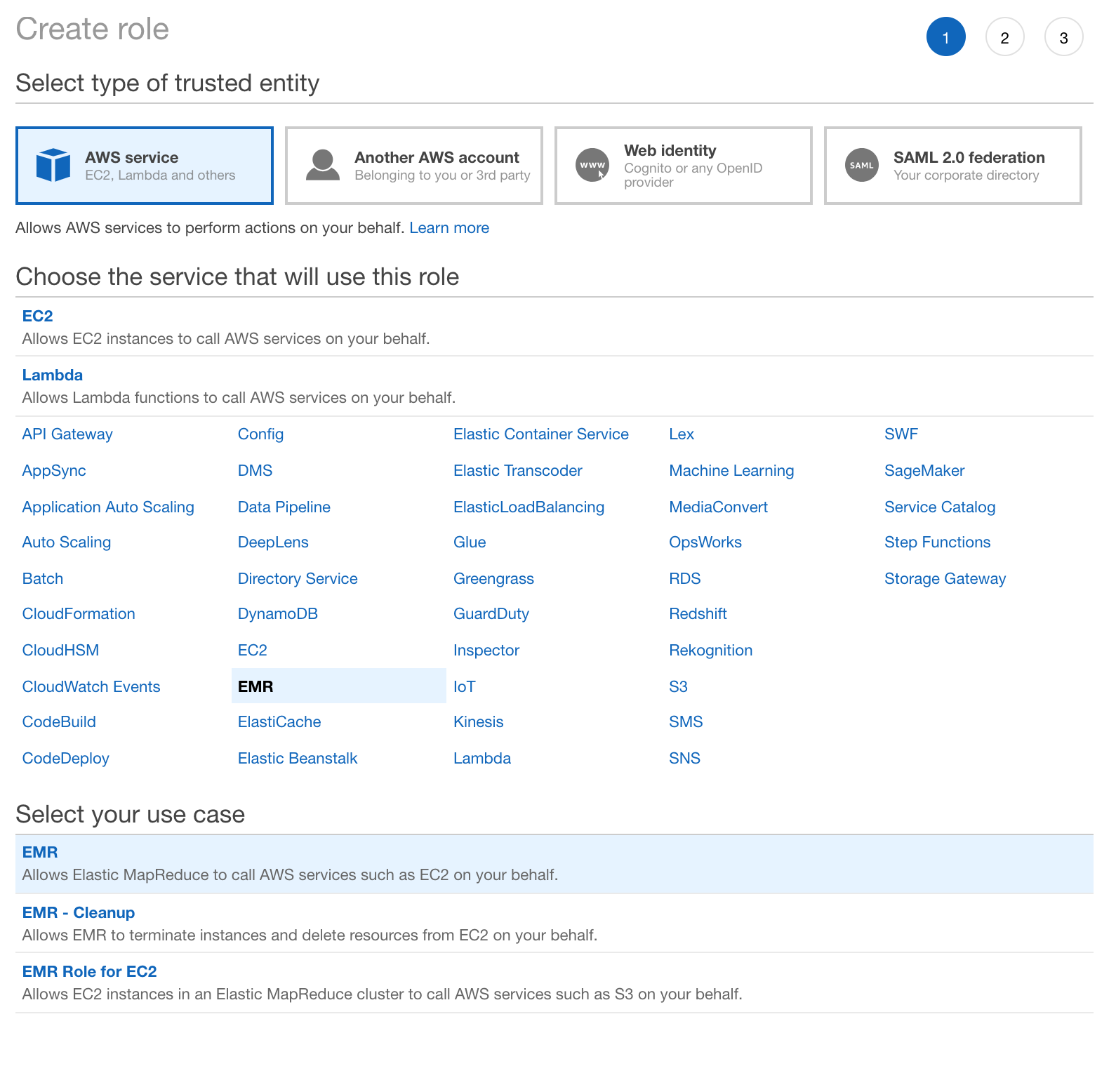
Task: Pick AppSync service
Action: tap(54, 471)
